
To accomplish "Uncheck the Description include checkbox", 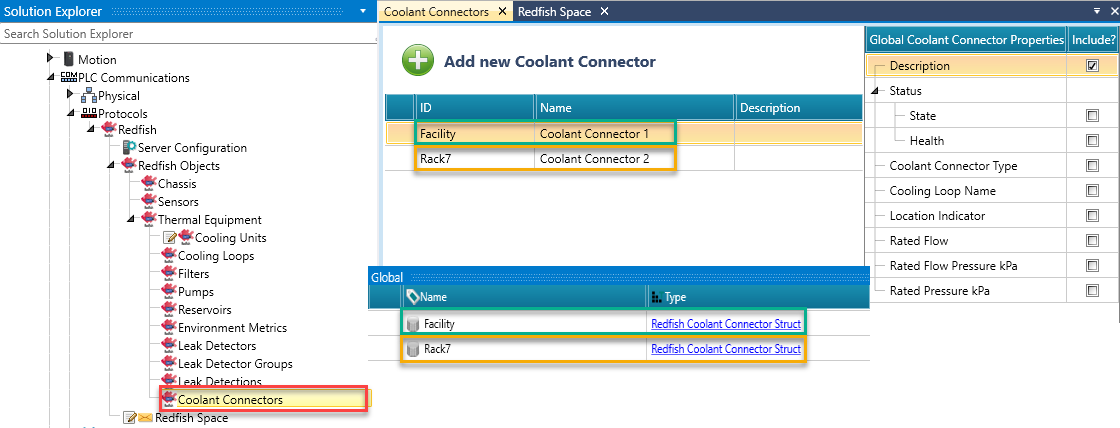I will click(1092, 66).
